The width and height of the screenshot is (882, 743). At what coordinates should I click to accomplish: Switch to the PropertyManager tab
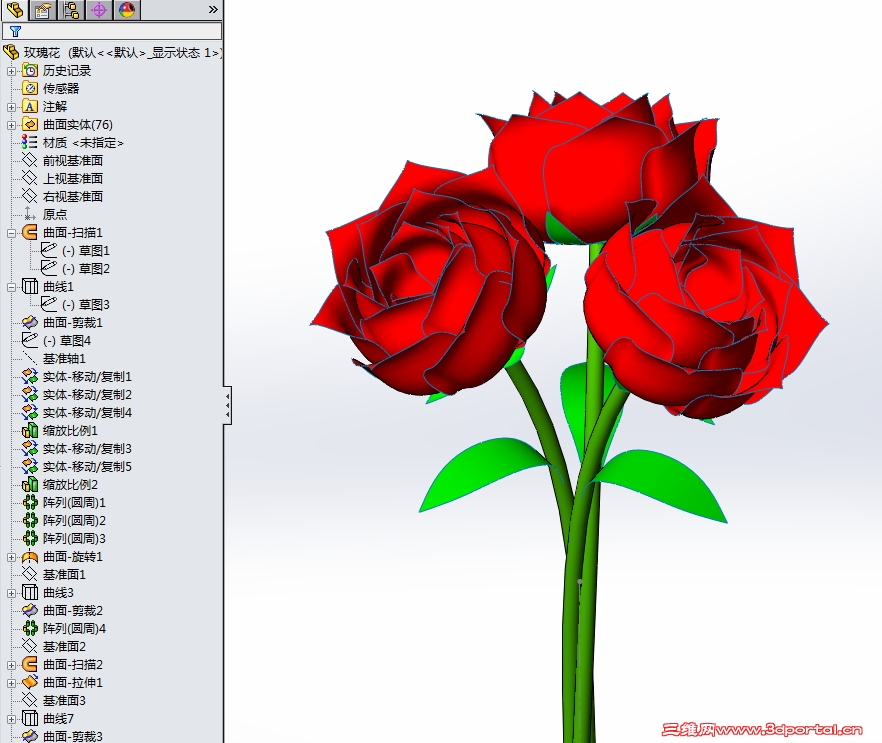point(43,10)
